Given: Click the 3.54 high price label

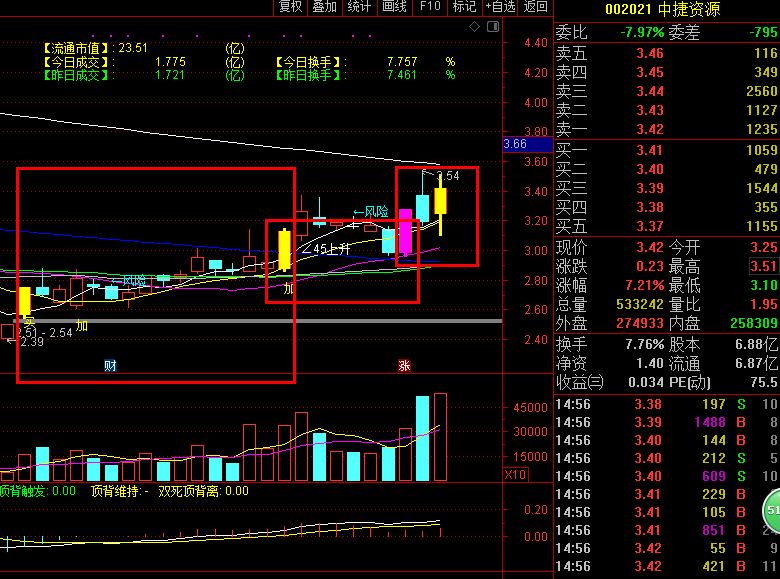Looking at the screenshot, I should [x=448, y=176].
